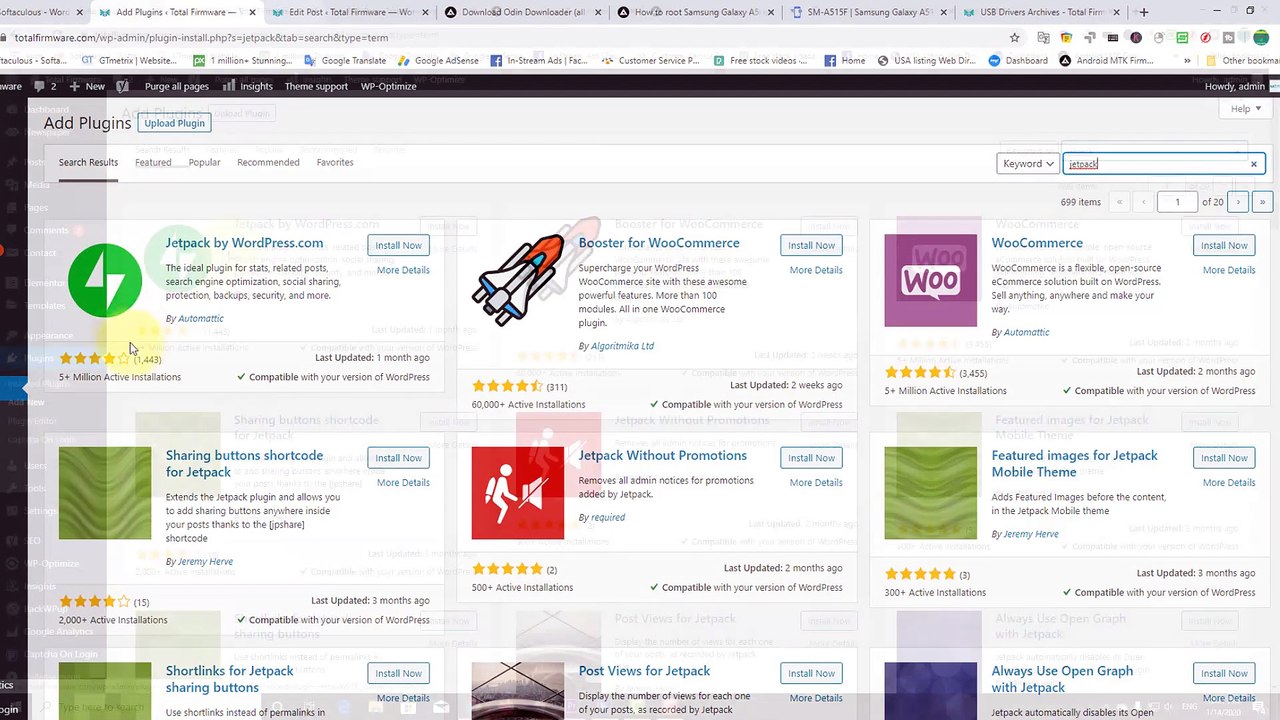Open the Facebook Home bookmark
Viewport: 1280px width, 720px height.
click(x=845, y=60)
